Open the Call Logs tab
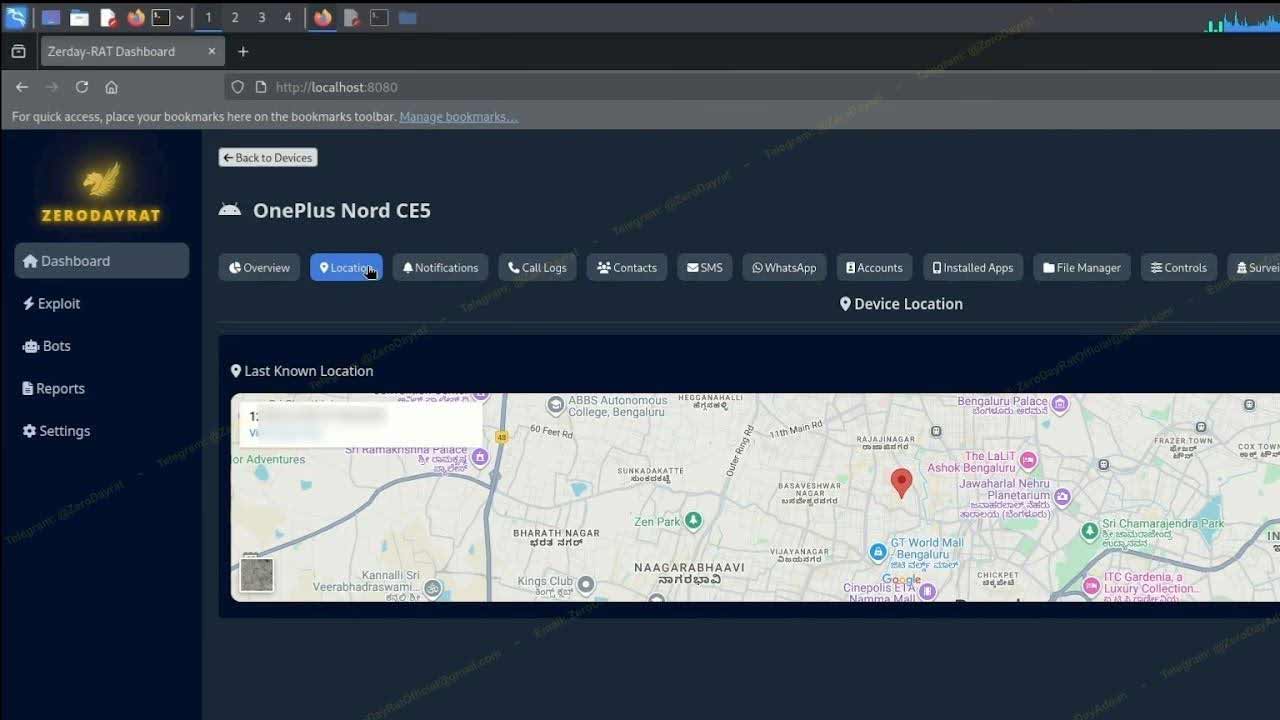This screenshot has height=720, width=1280. [538, 267]
